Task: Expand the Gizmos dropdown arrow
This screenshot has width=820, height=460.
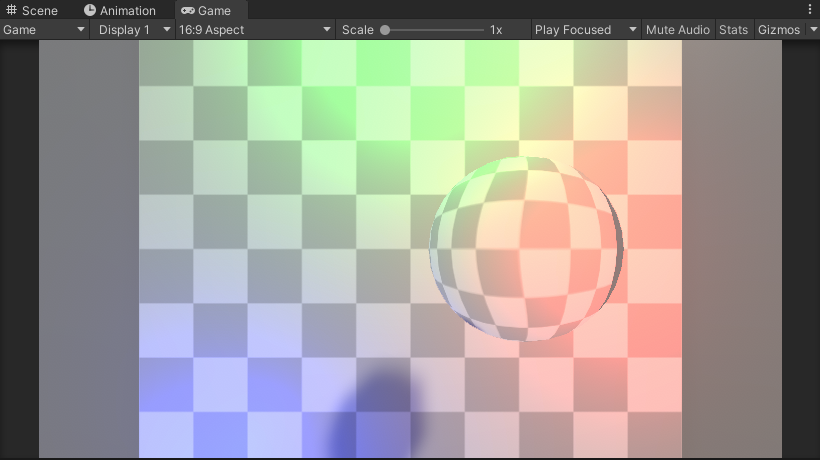Action: 809,30
